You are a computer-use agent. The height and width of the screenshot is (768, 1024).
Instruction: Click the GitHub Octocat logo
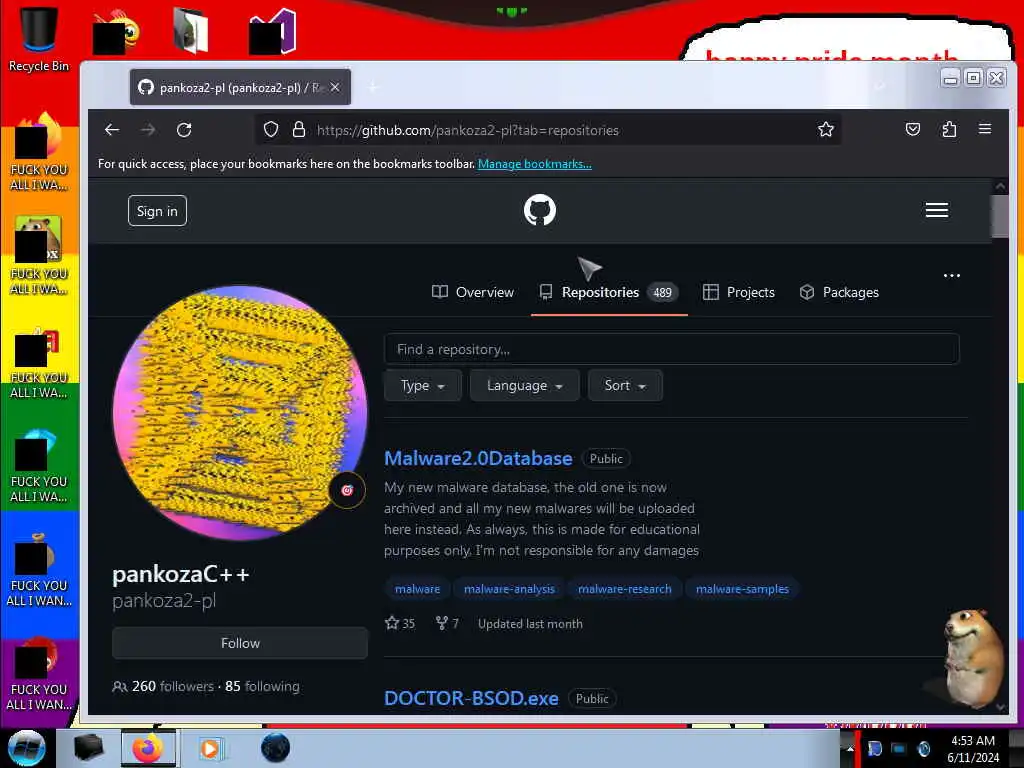click(540, 210)
